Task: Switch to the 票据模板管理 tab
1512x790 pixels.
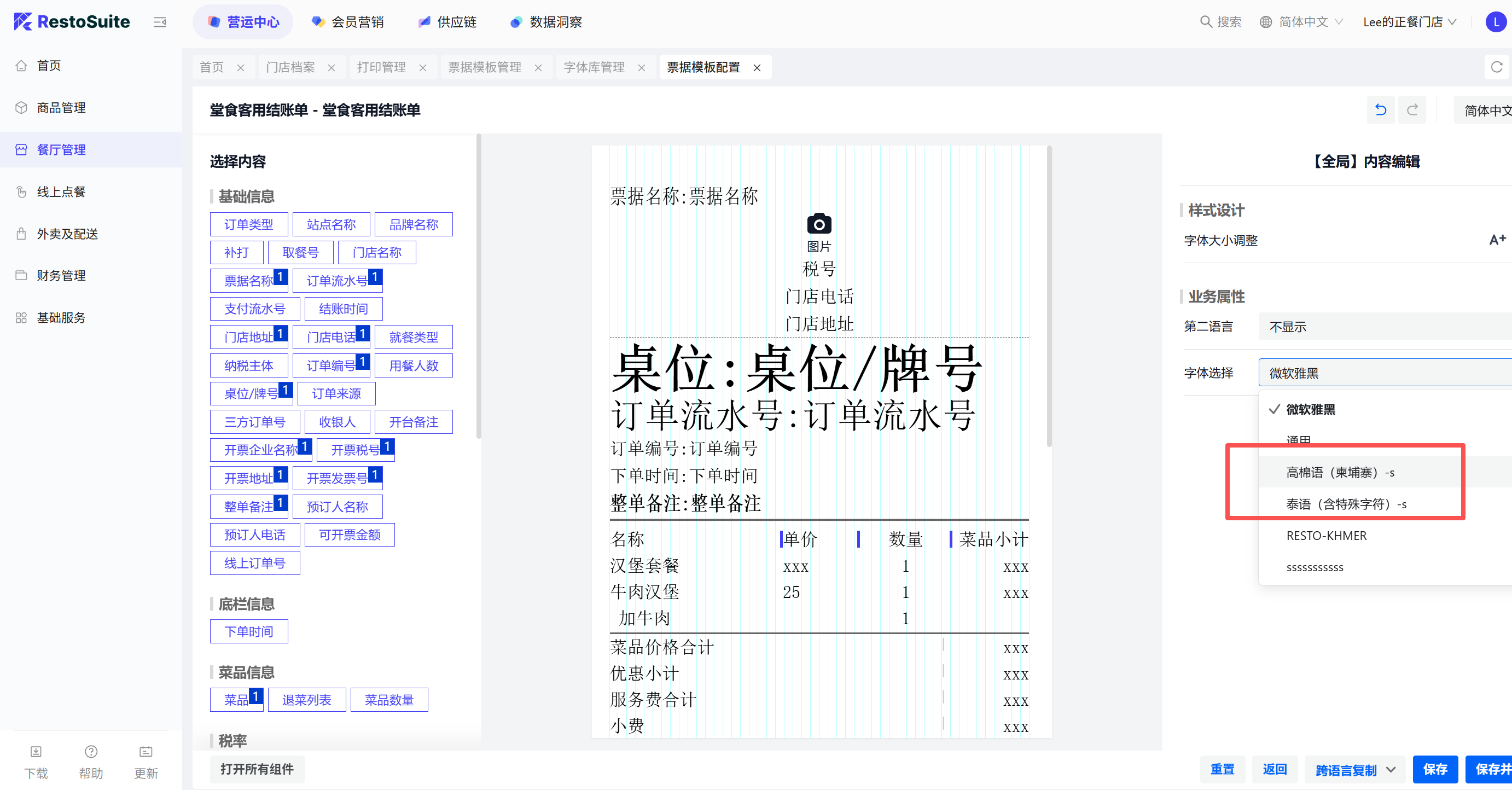Action: point(484,67)
